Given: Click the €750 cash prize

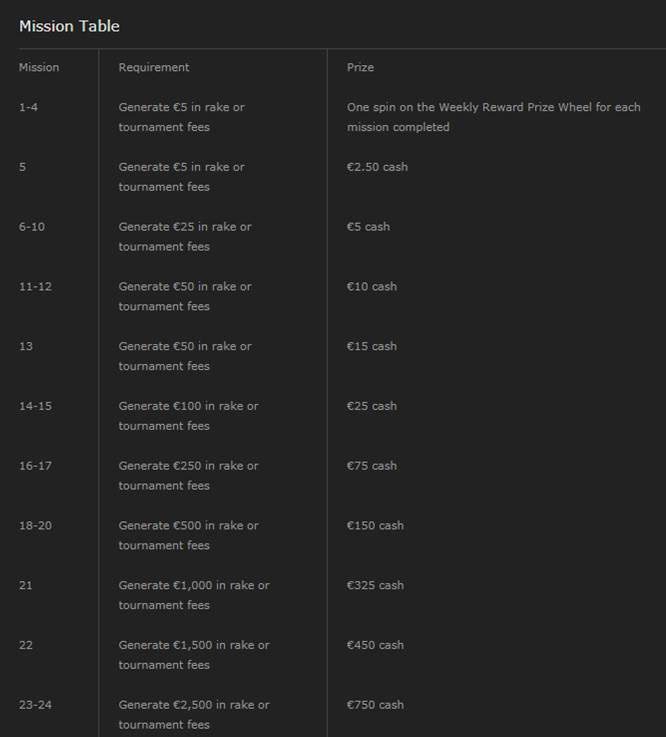Looking at the screenshot, I should point(375,705).
